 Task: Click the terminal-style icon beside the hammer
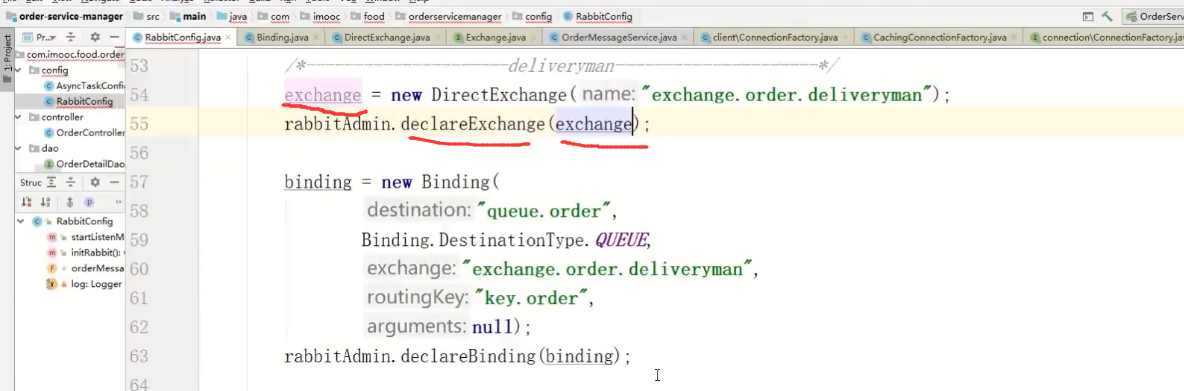coord(1088,16)
